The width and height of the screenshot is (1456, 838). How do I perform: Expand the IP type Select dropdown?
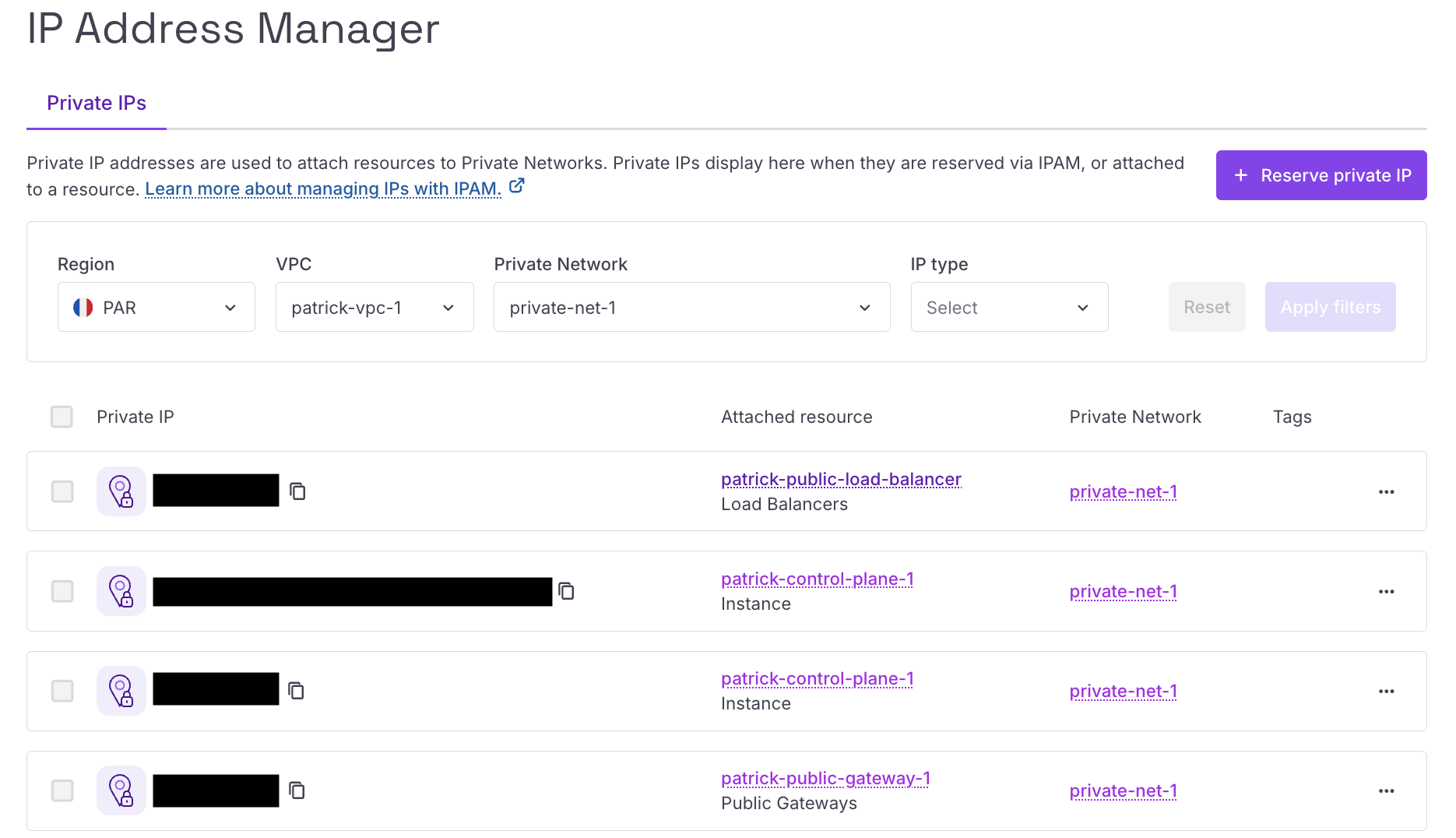tap(1010, 307)
